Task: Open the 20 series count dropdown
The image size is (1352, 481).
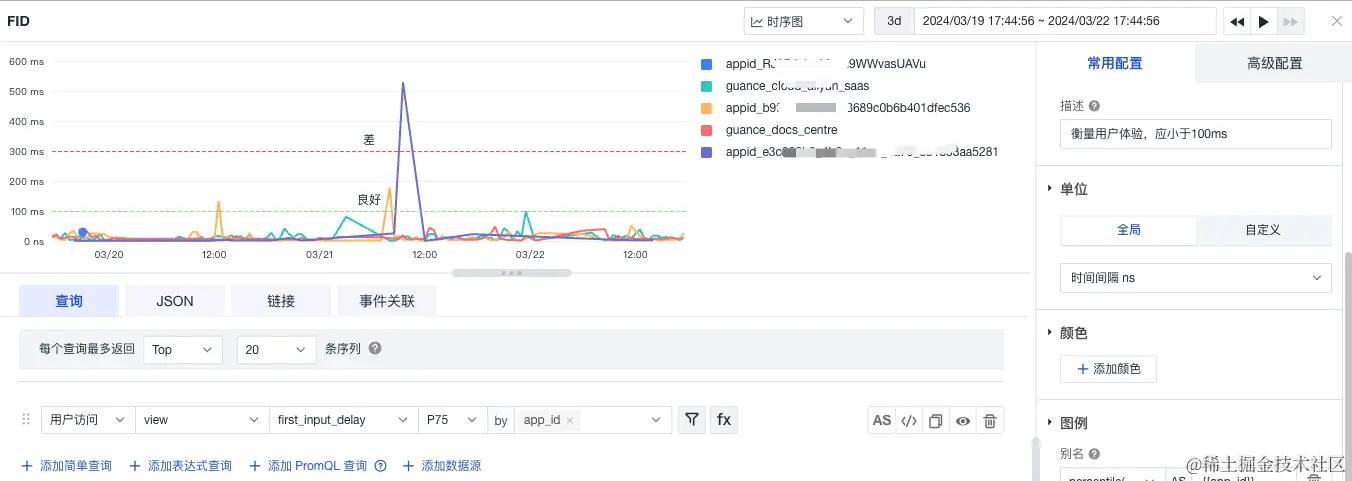Action: (x=277, y=350)
